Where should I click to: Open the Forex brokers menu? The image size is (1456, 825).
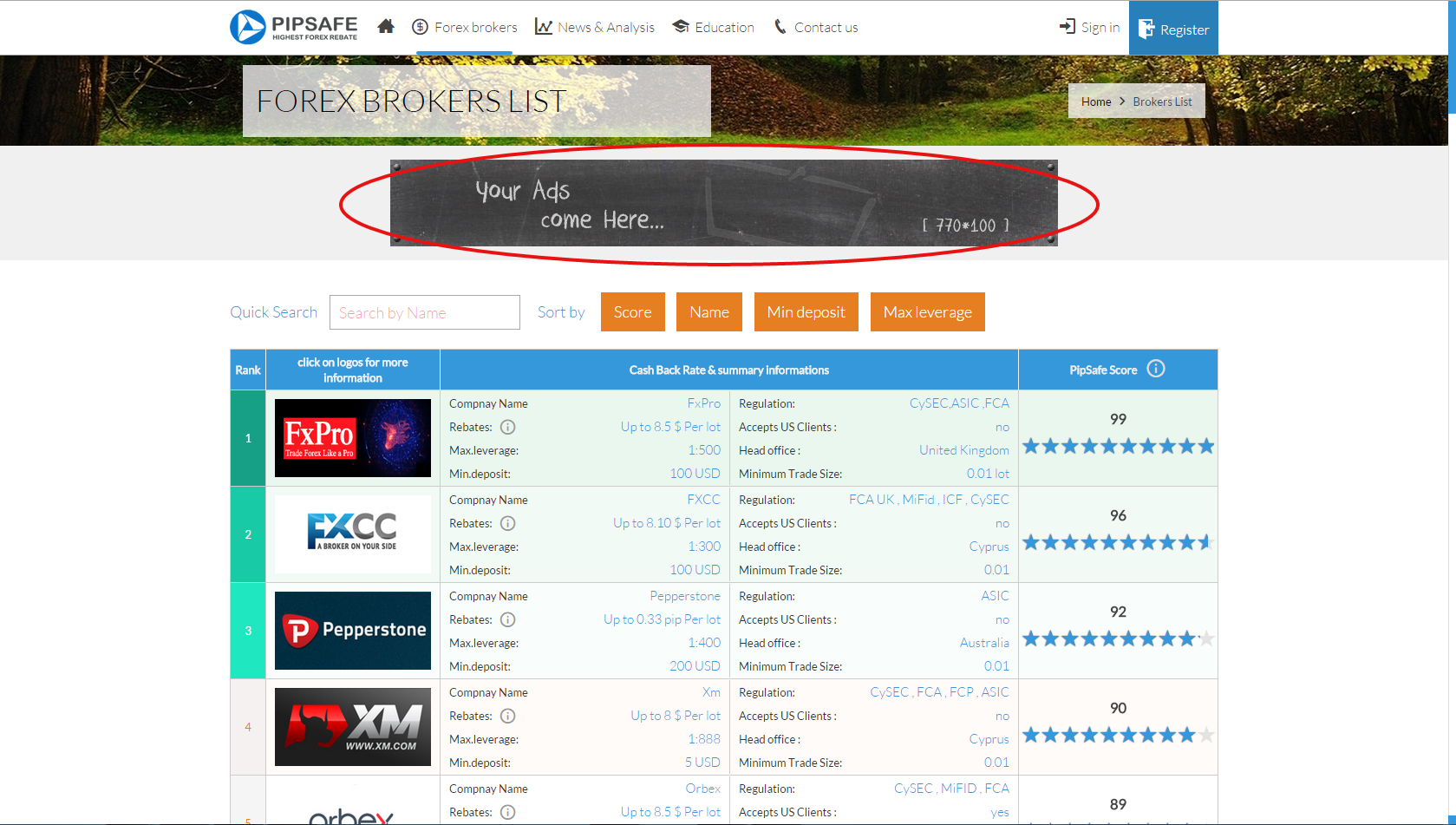tap(465, 27)
